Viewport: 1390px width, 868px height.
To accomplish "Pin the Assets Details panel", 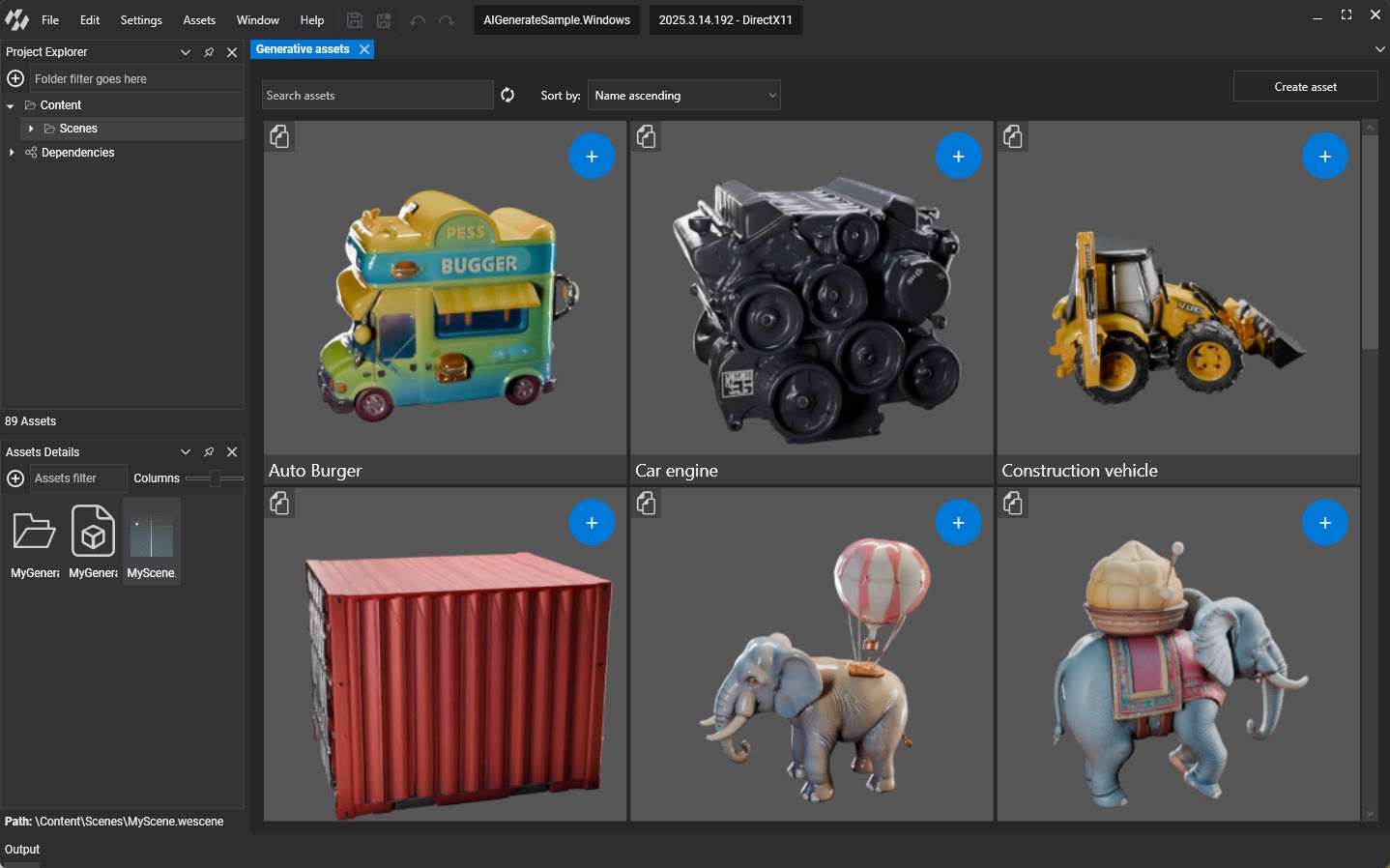I will 209,452.
